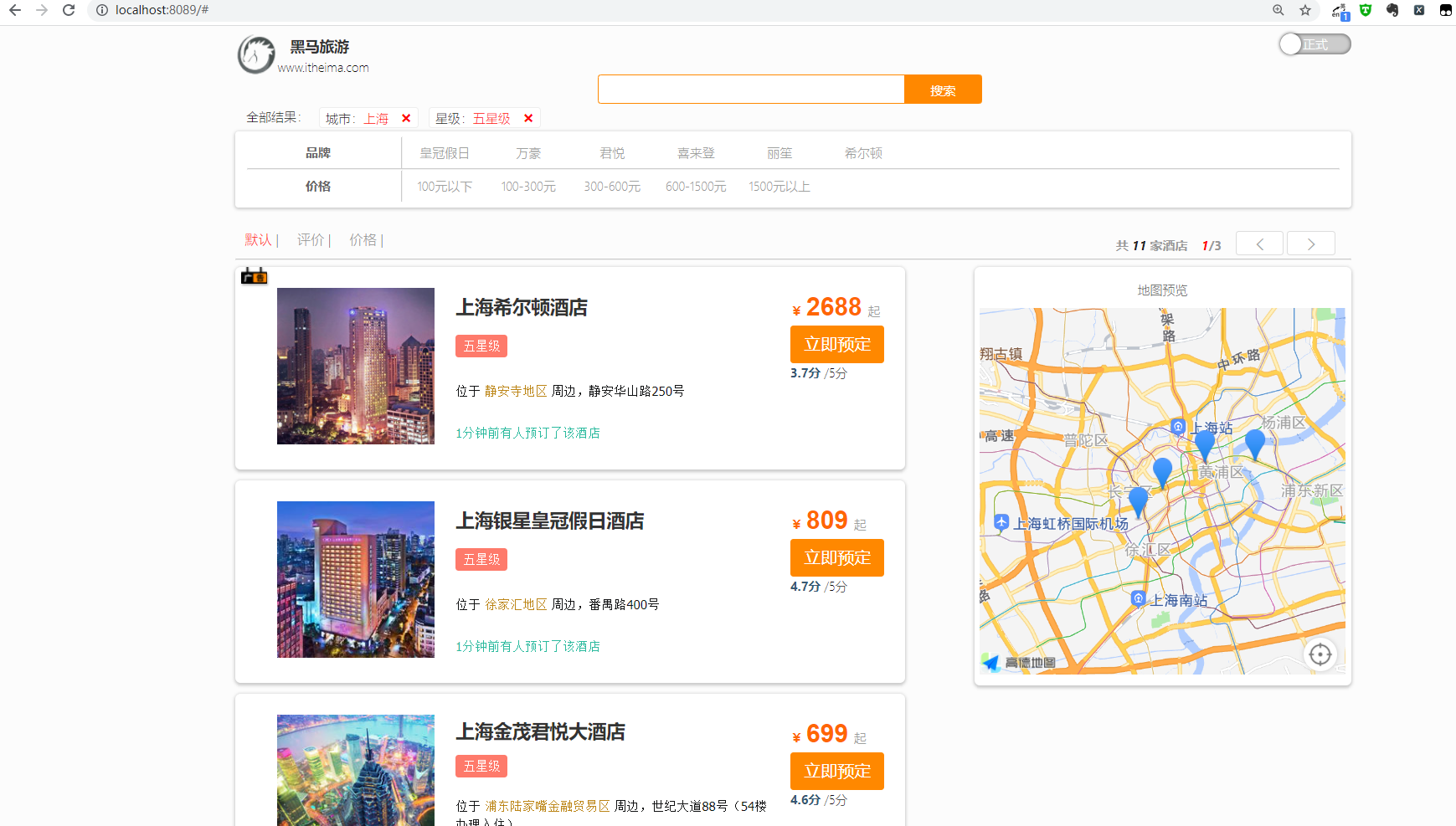Select price range 1500元以上
Image resolution: width=1456 pixels, height=826 pixels.
pyautogui.click(x=779, y=187)
